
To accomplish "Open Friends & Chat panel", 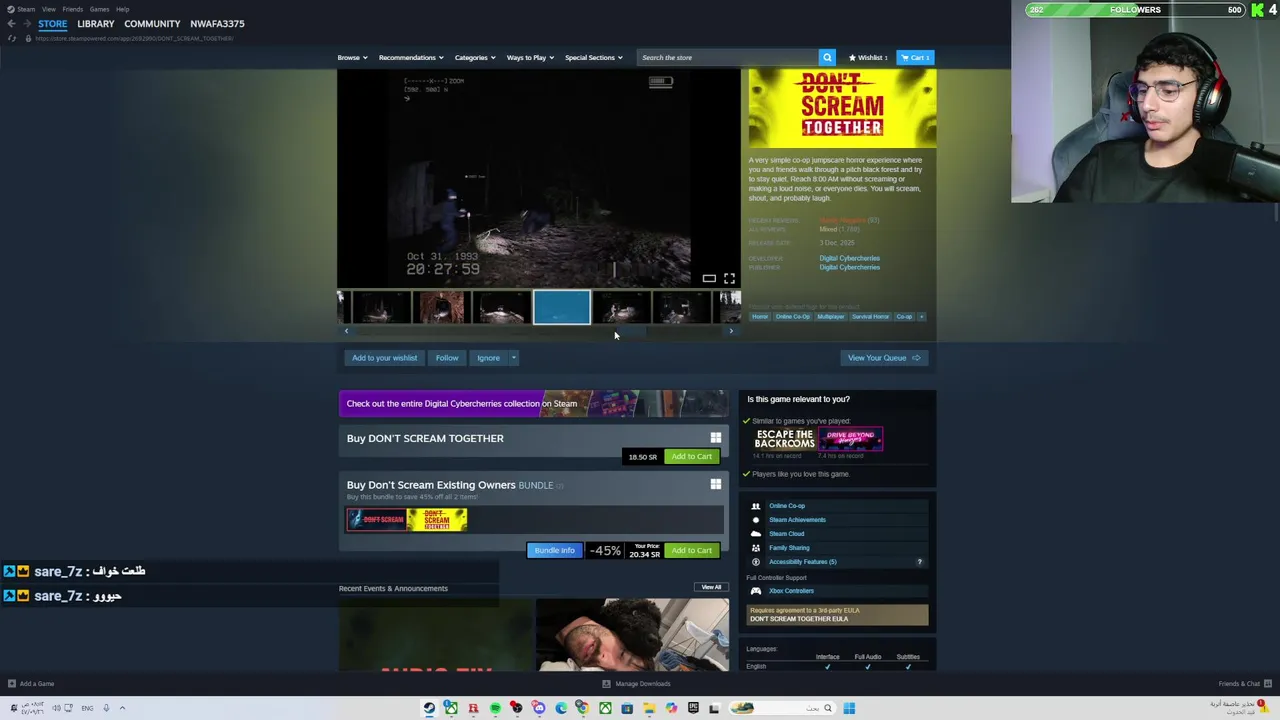I will click(1244, 684).
